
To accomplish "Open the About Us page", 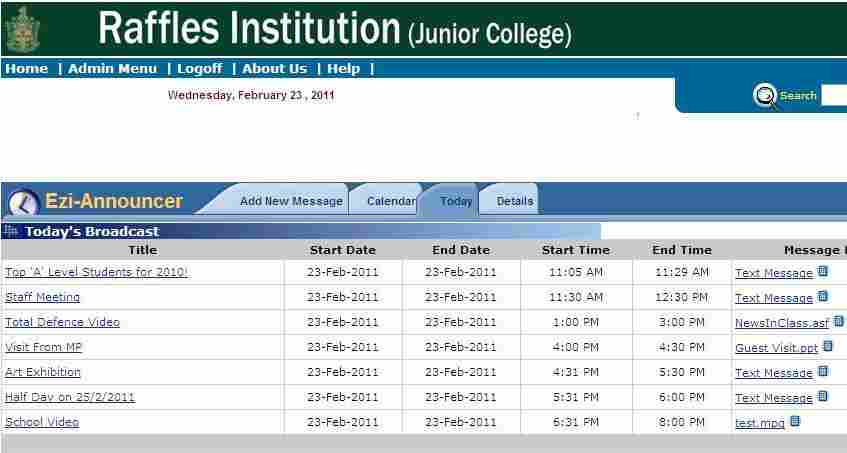I will click(274, 69).
